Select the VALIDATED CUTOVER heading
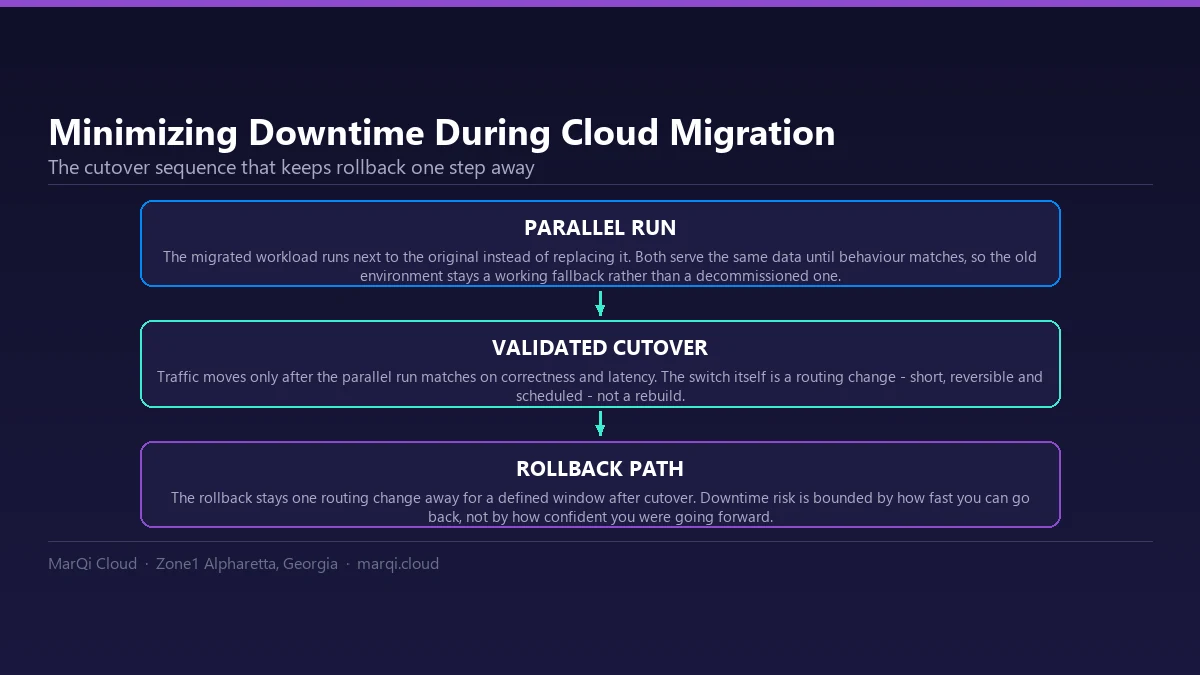The image size is (1200, 675). 600,348
